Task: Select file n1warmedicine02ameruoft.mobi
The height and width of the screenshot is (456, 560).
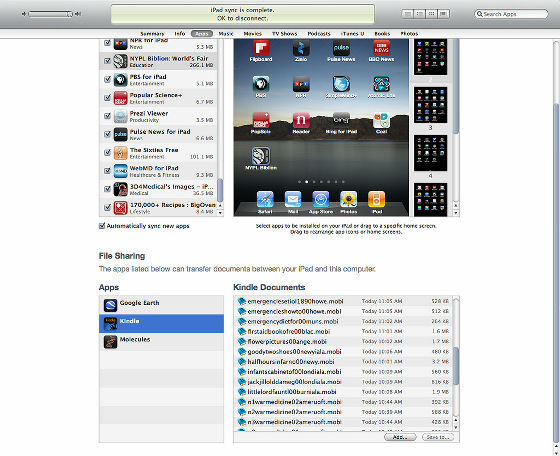Action: (343, 402)
